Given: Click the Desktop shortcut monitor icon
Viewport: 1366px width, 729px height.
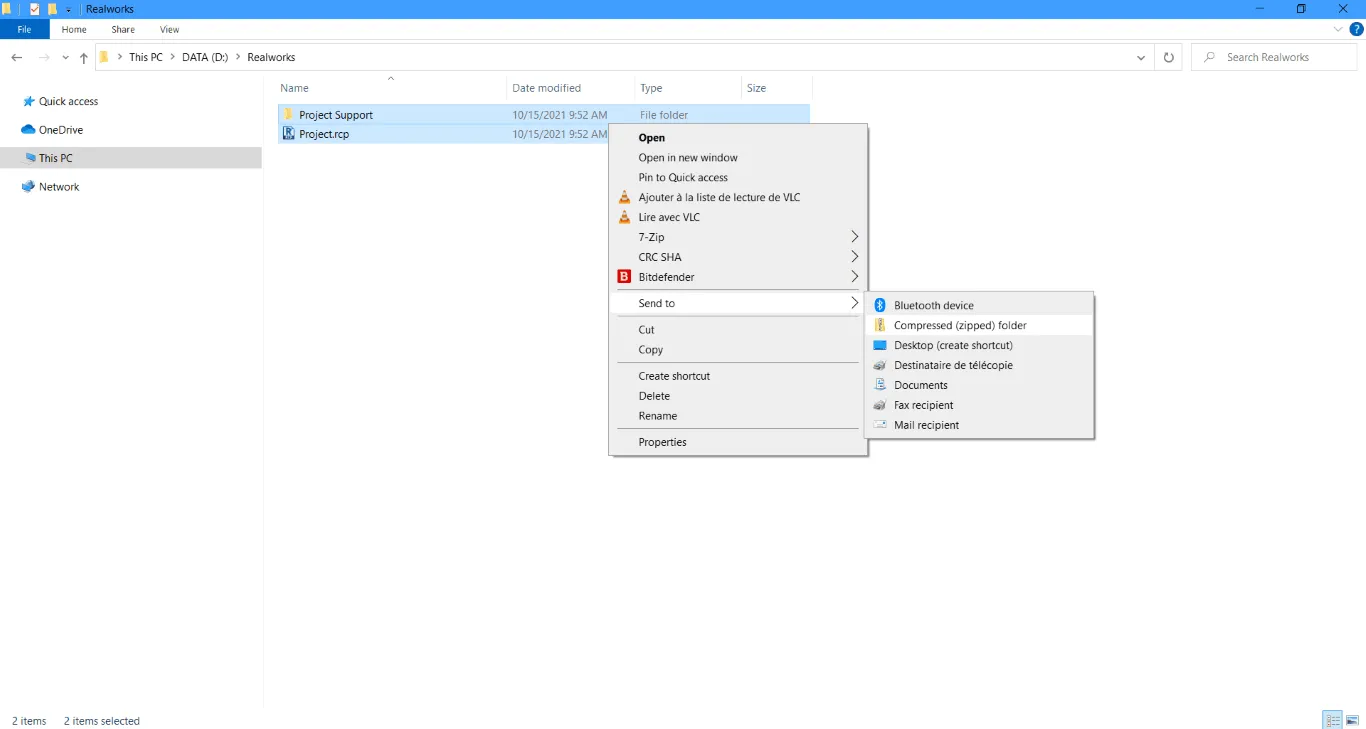Looking at the screenshot, I should [x=880, y=345].
